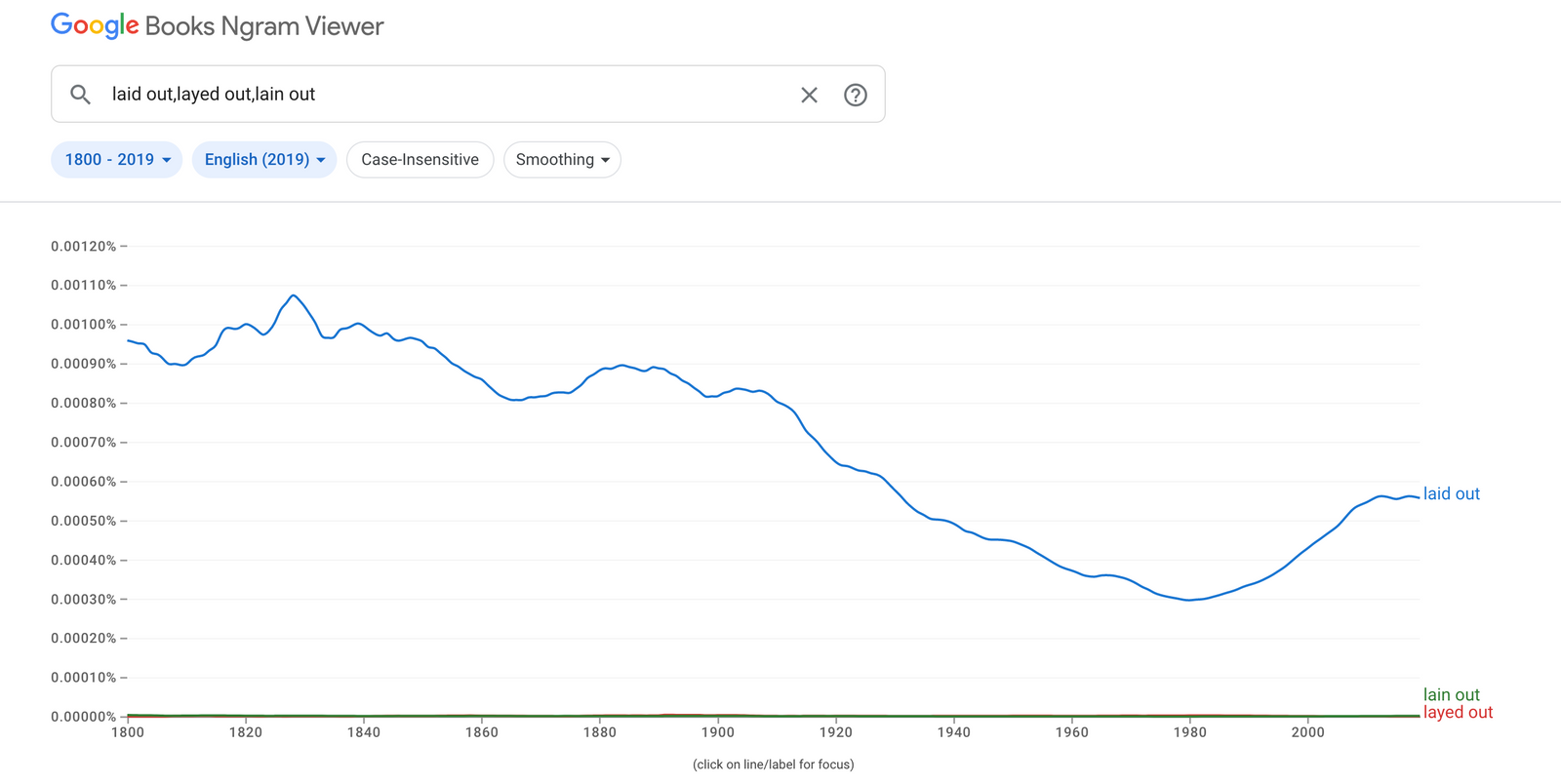Open the 1800 - 2019 year range dropdown
1561x784 pixels.
click(117, 160)
